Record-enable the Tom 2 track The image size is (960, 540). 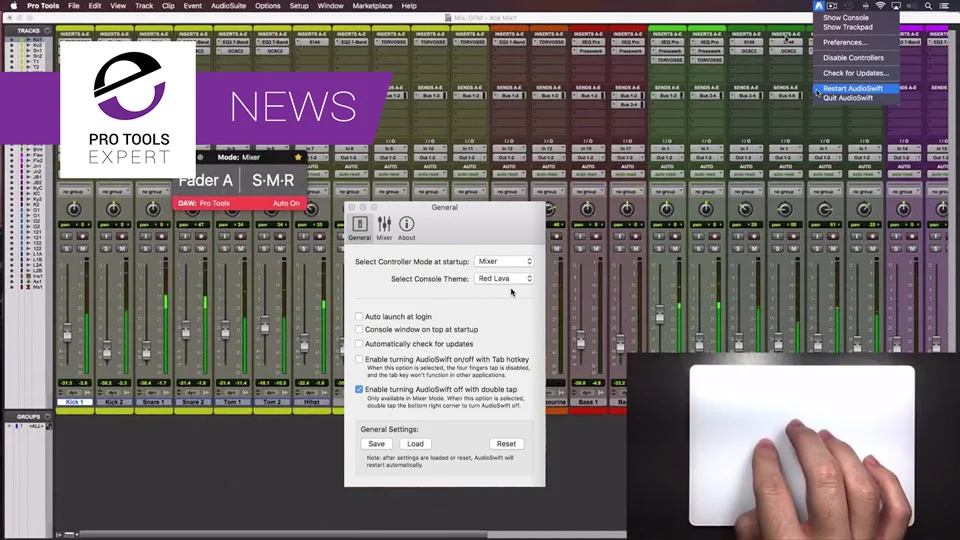tap(280, 236)
